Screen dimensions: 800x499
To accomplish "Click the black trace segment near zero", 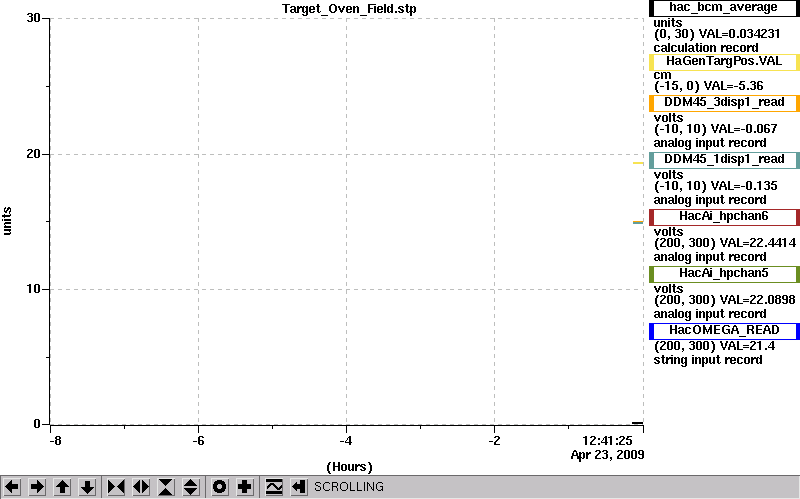I will coord(637,422).
